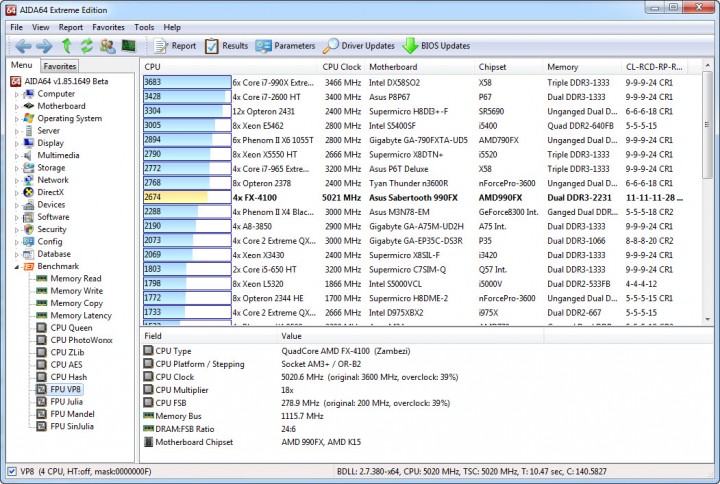Image resolution: width=720 pixels, height=484 pixels.
Task: Switch to the Favorites tab
Action: click(60, 66)
